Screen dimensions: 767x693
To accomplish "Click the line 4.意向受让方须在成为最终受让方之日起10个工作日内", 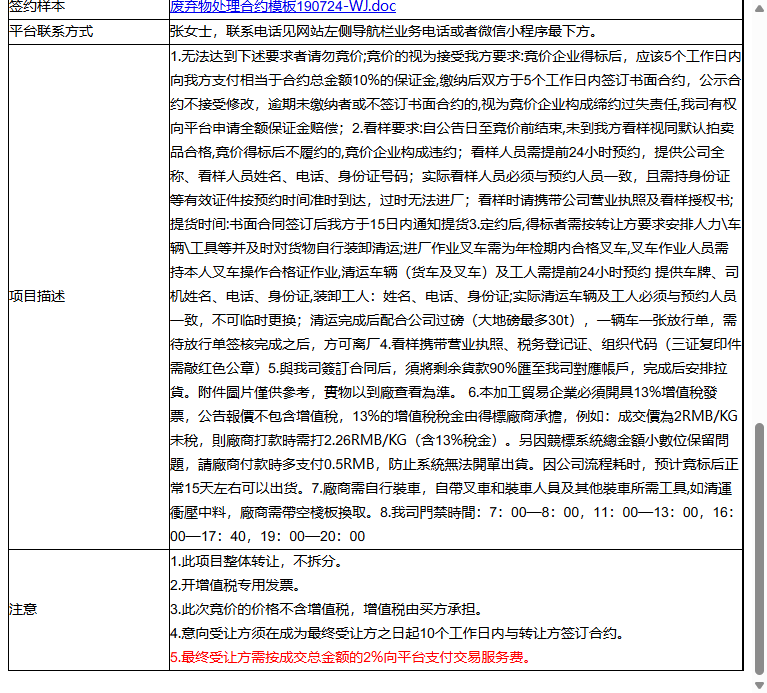I will click(398, 634).
